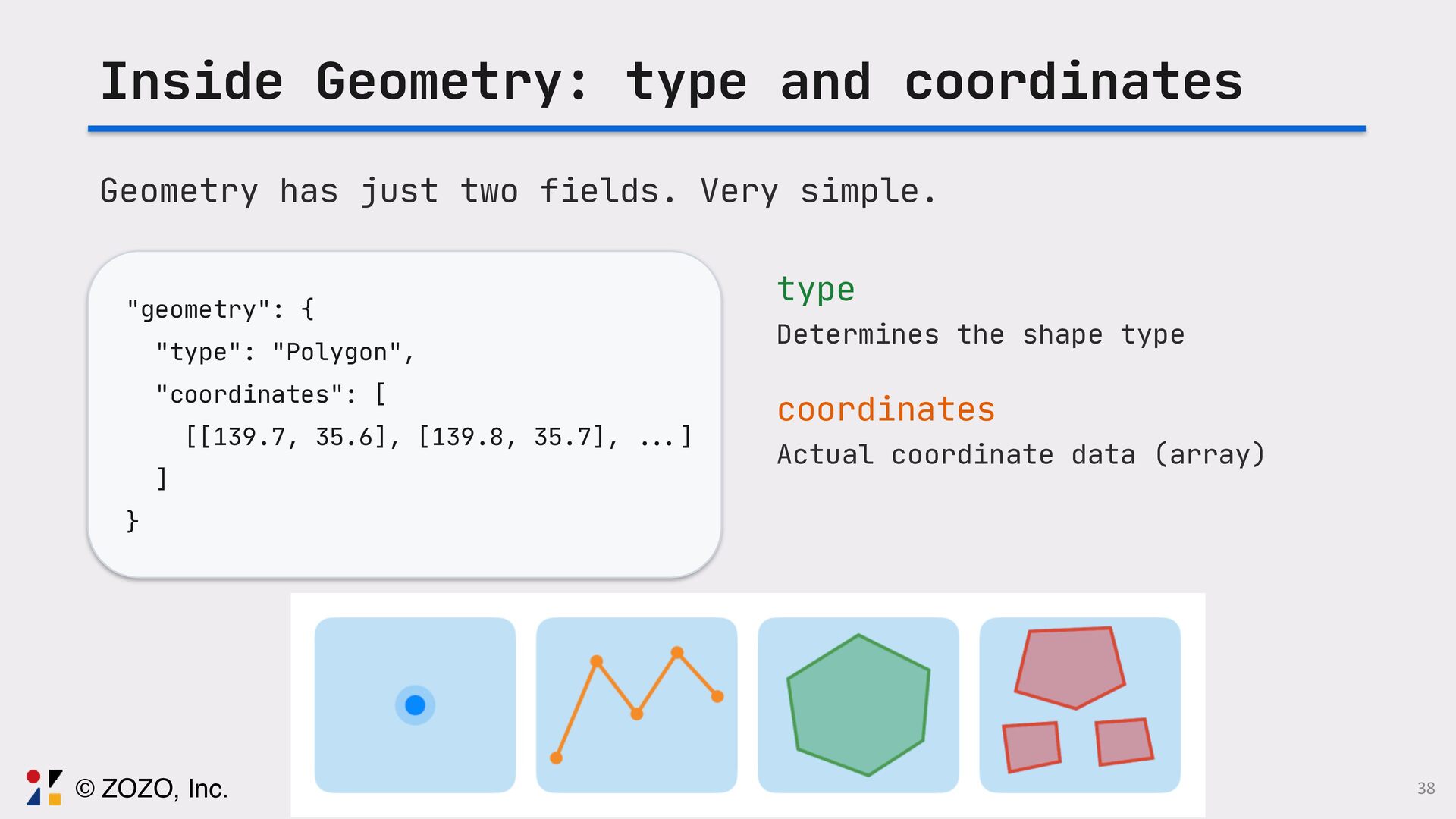Click the "© ZOZO, Inc." copyright text
1456x819 pixels.
[x=152, y=789]
